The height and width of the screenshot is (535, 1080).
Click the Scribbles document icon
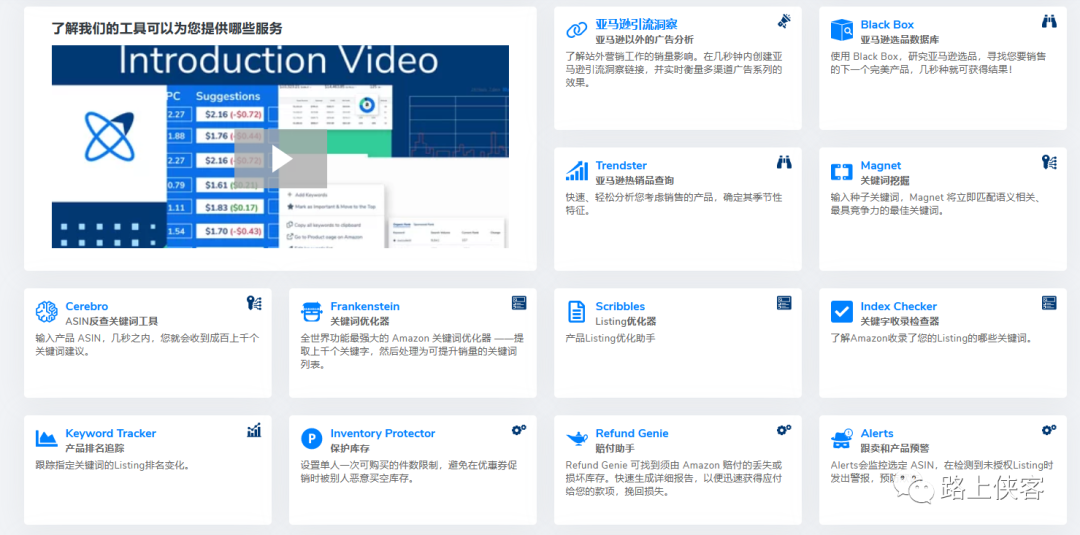tap(577, 312)
